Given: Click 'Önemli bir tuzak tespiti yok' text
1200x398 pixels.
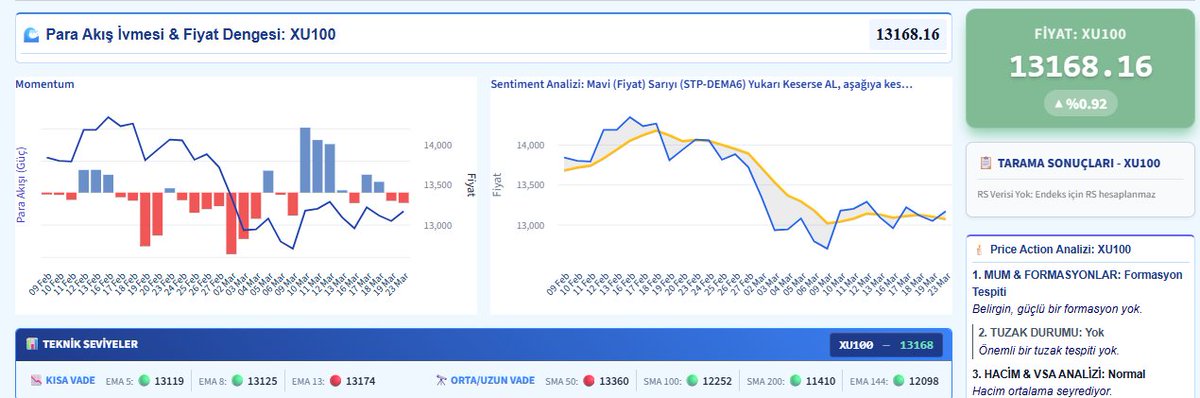Looking at the screenshot, I should [x=1048, y=350].
